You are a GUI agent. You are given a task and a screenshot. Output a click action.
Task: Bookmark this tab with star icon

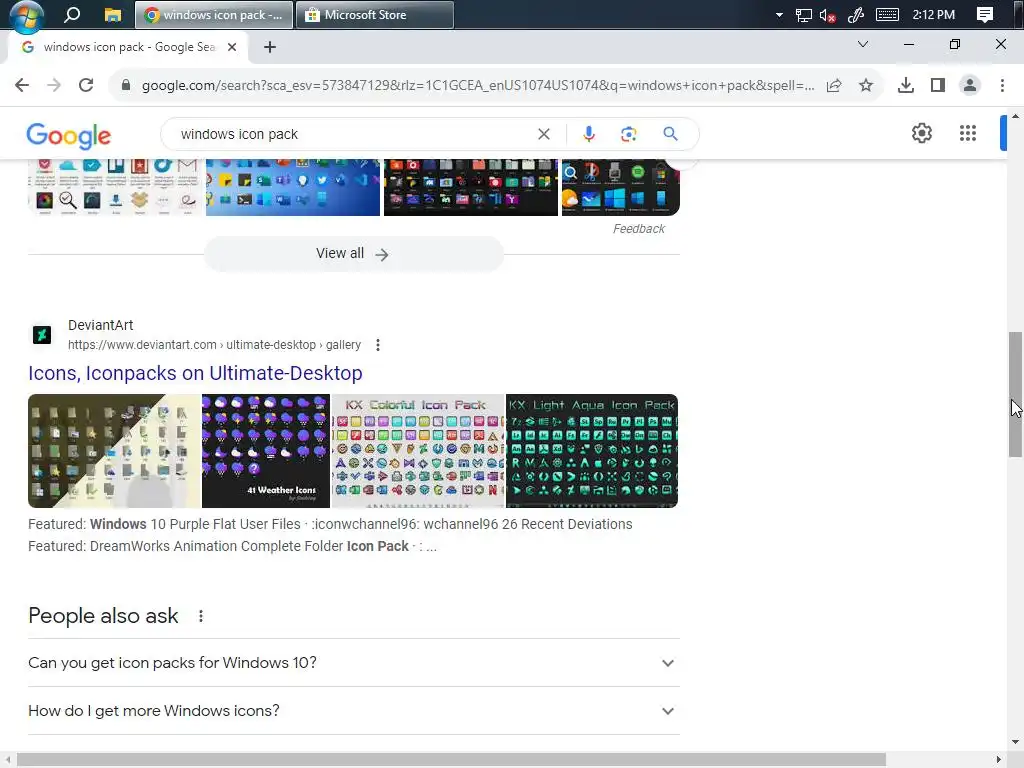(x=866, y=85)
